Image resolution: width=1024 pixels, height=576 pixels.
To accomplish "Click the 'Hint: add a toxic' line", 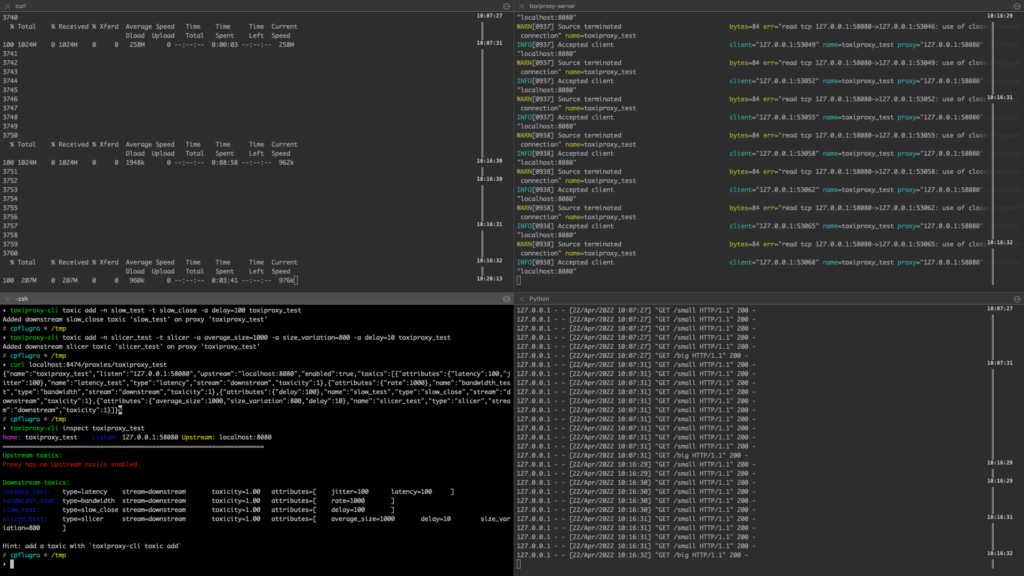I will tap(91, 546).
